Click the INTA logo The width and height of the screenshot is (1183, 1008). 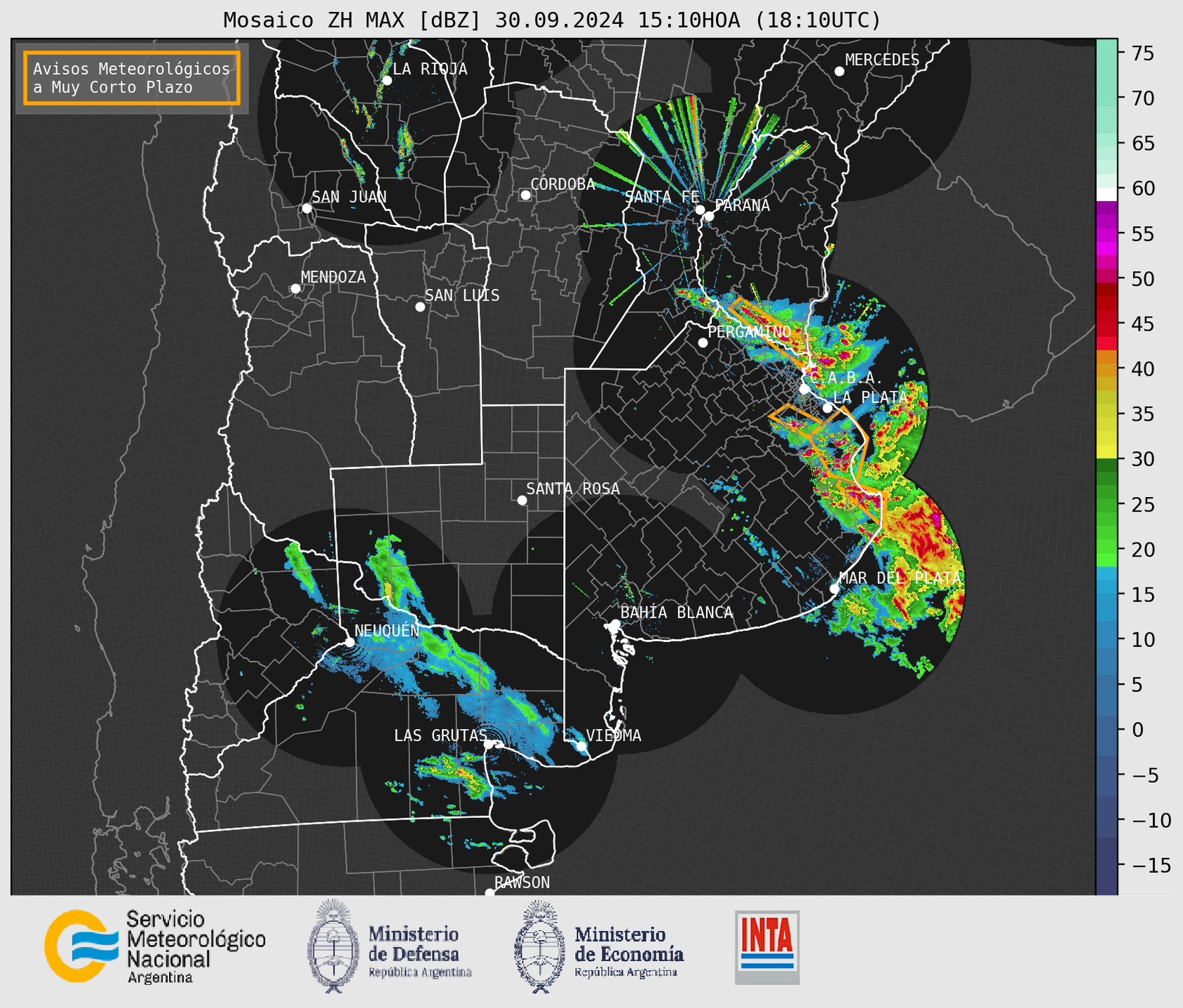[767, 947]
